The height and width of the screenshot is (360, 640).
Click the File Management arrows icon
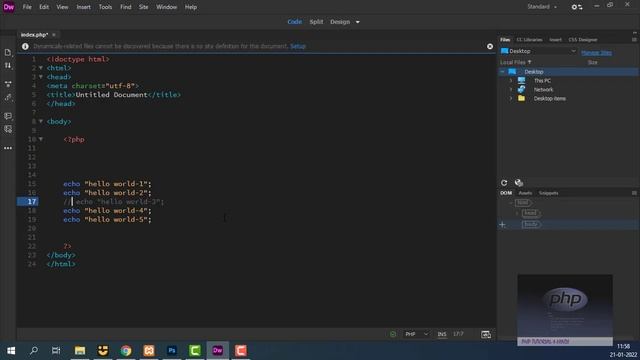point(8,65)
